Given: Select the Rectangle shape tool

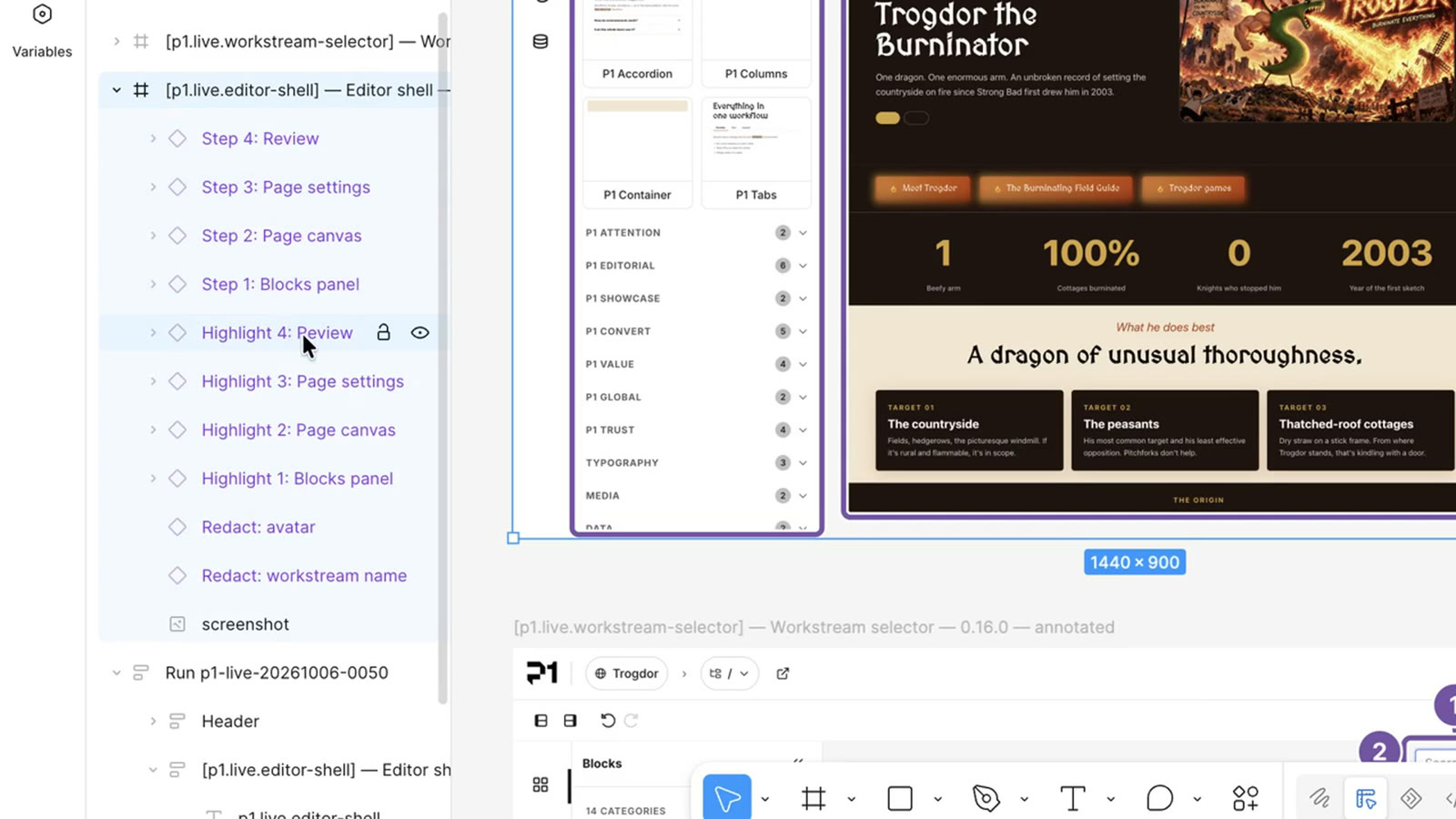Looking at the screenshot, I should pos(900,799).
